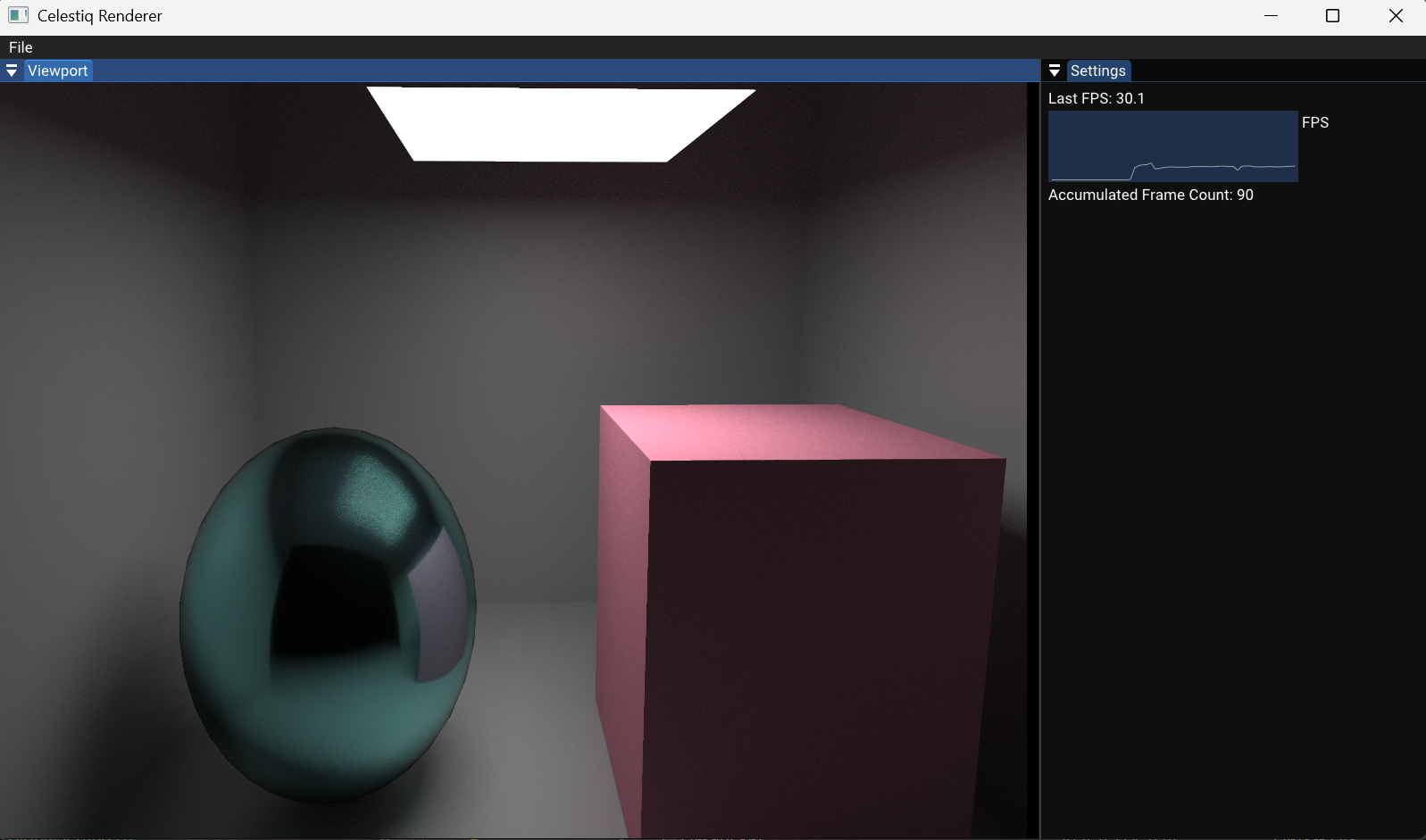Select the Viewport tab
Image resolution: width=1426 pixels, height=840 pixels.
[58, 71]
